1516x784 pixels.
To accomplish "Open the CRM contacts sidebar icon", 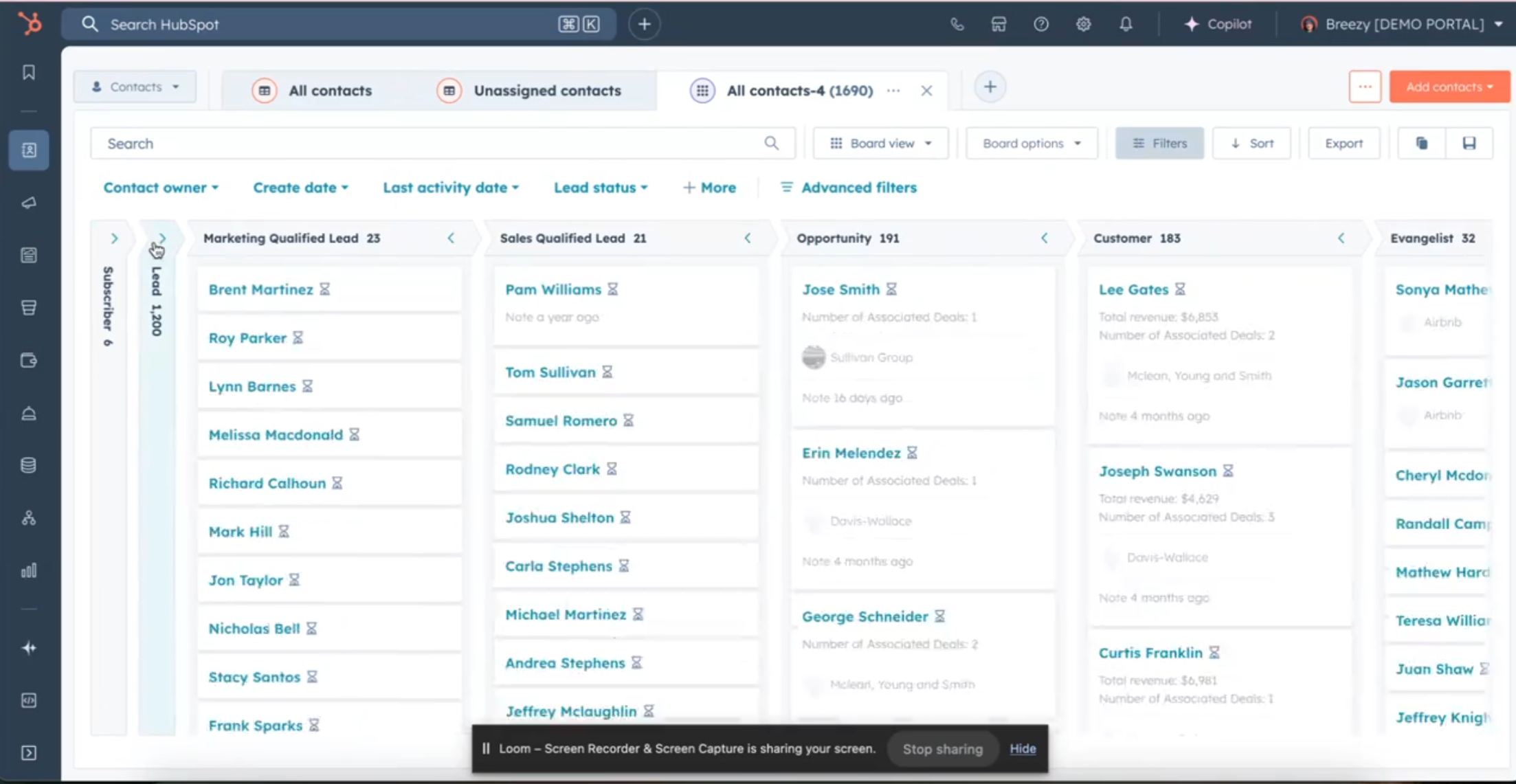I will 29,150.
